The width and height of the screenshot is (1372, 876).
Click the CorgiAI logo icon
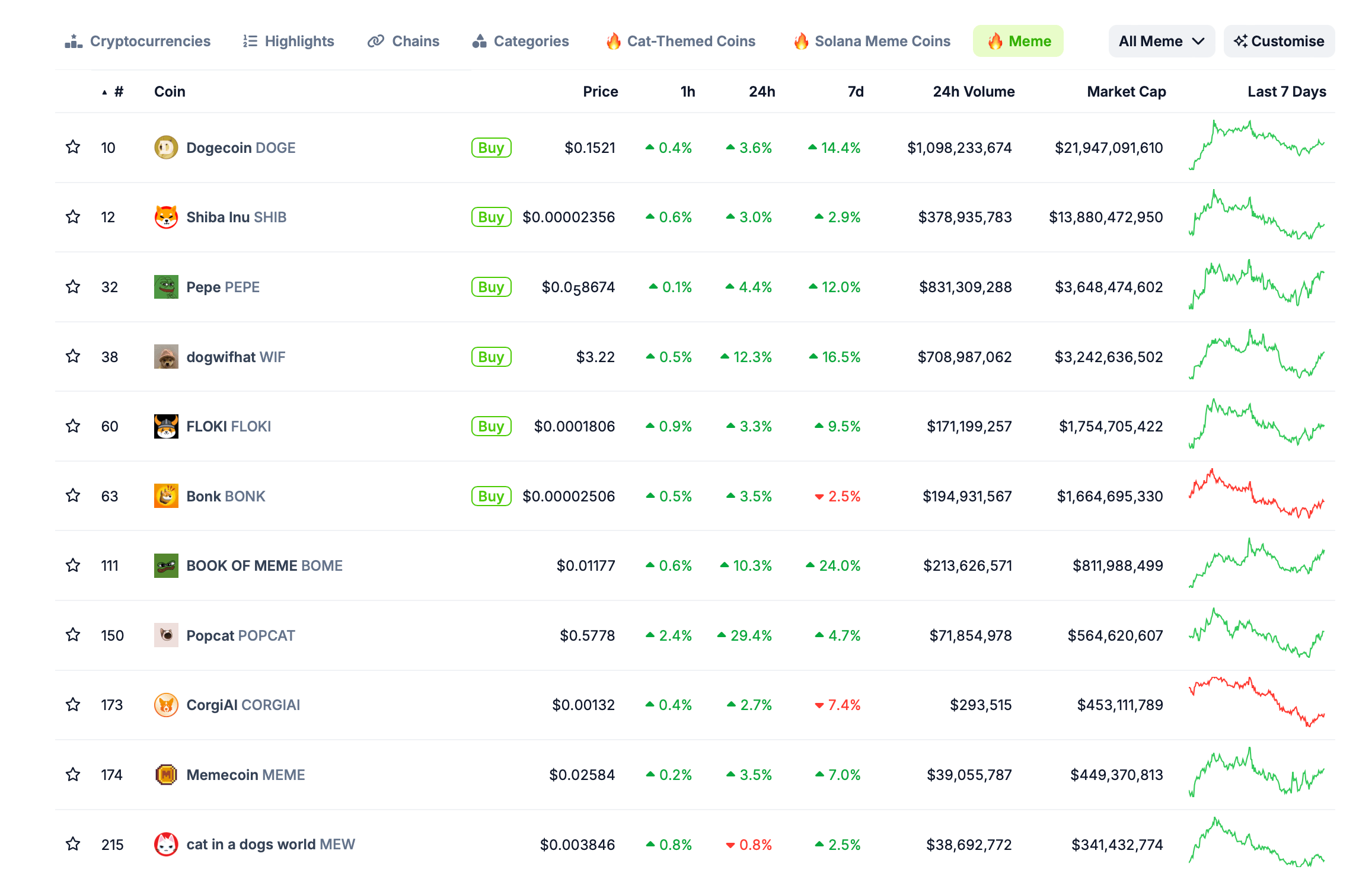click(166, 705)
